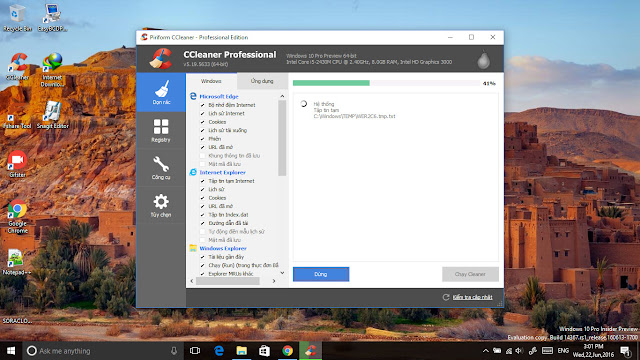Image resolution: width=640 pixels, height=360 pixels.
Task: Select the Internet Explorer group heading
Action: (222, 173)
